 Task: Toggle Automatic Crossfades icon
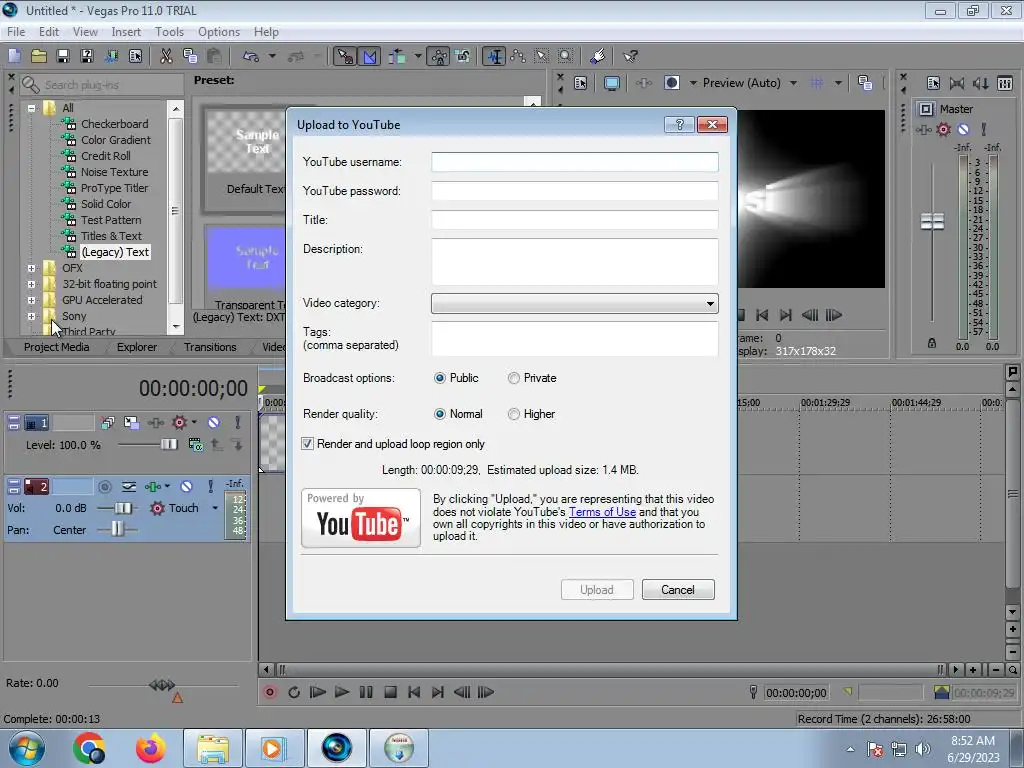[370, 57]
